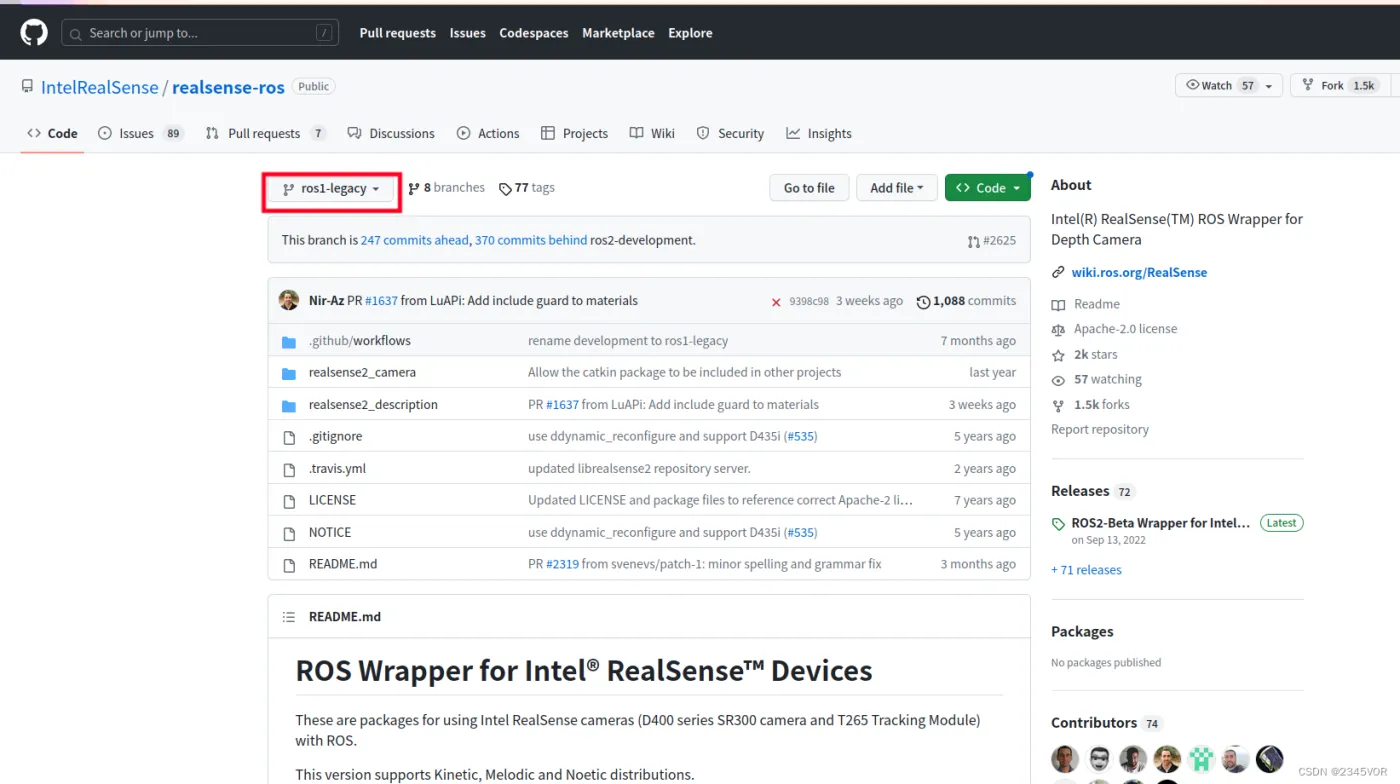Click the Go to file button
The height and width of the screenshot is (784, 1400).
click(x=809, y=188)
